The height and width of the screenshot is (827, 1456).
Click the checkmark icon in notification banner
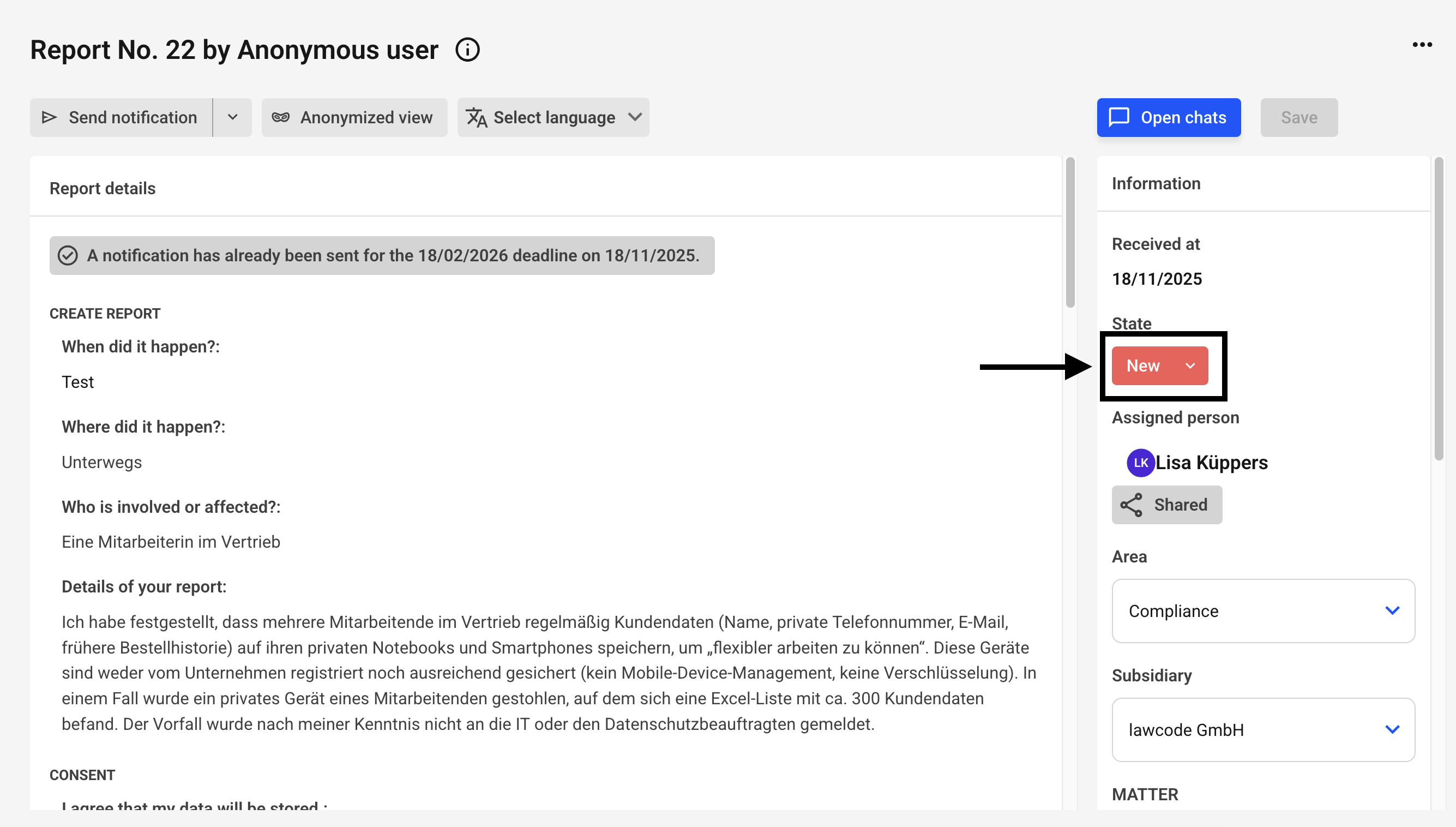pyautogui.click(x=68, y=256)
